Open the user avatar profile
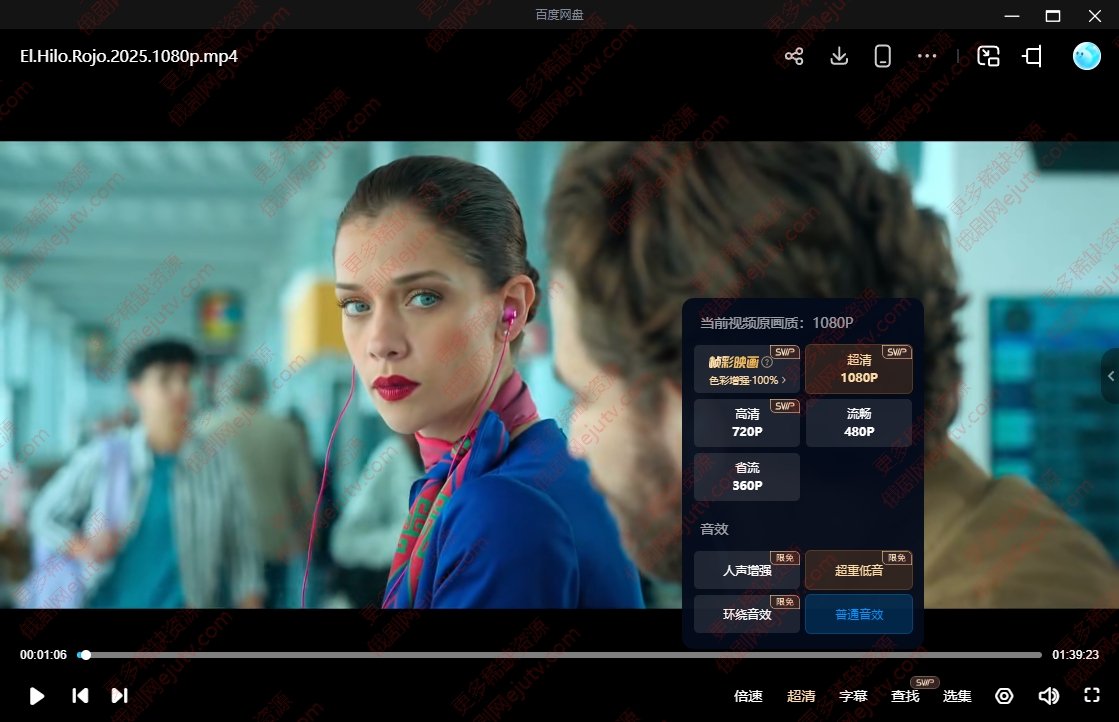The width and height of the screenshot is (1119, 722). pyautogui.click(x=1087, y=56)
